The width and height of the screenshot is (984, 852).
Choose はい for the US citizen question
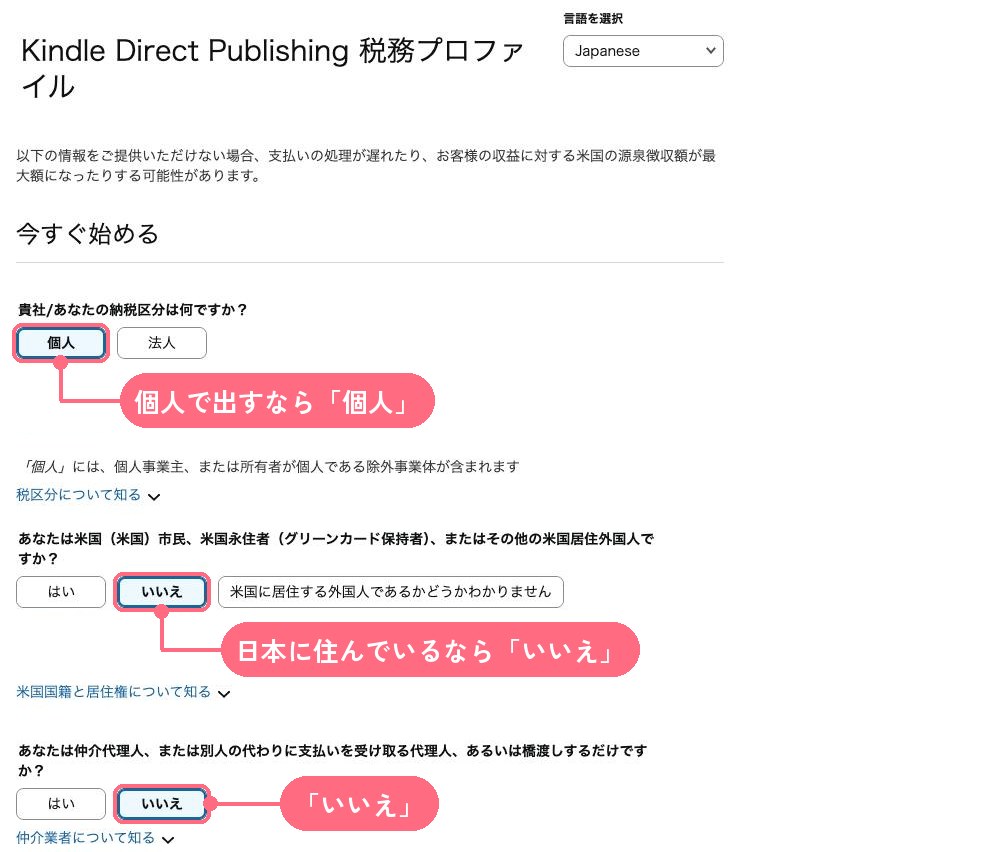[61, 592]
